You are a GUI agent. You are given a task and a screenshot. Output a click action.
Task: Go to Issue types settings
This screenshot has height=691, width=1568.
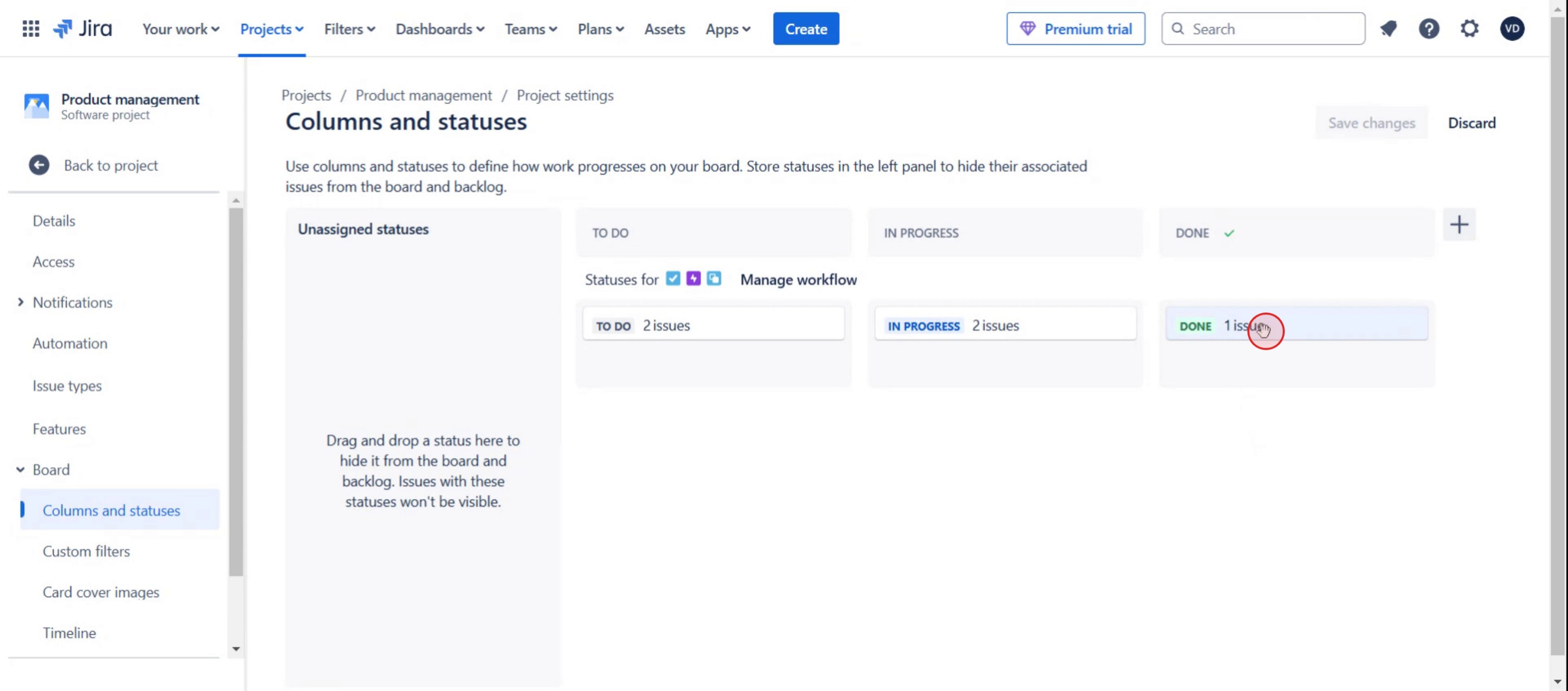(x=67, y=385)
